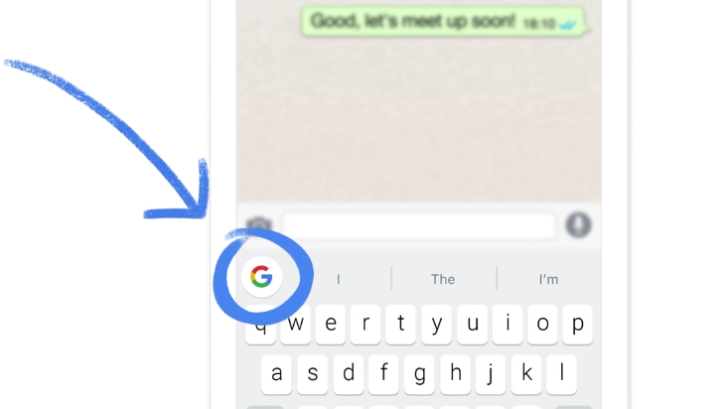Focus the message text input field
728x409 pixels.
click(419, 225)
